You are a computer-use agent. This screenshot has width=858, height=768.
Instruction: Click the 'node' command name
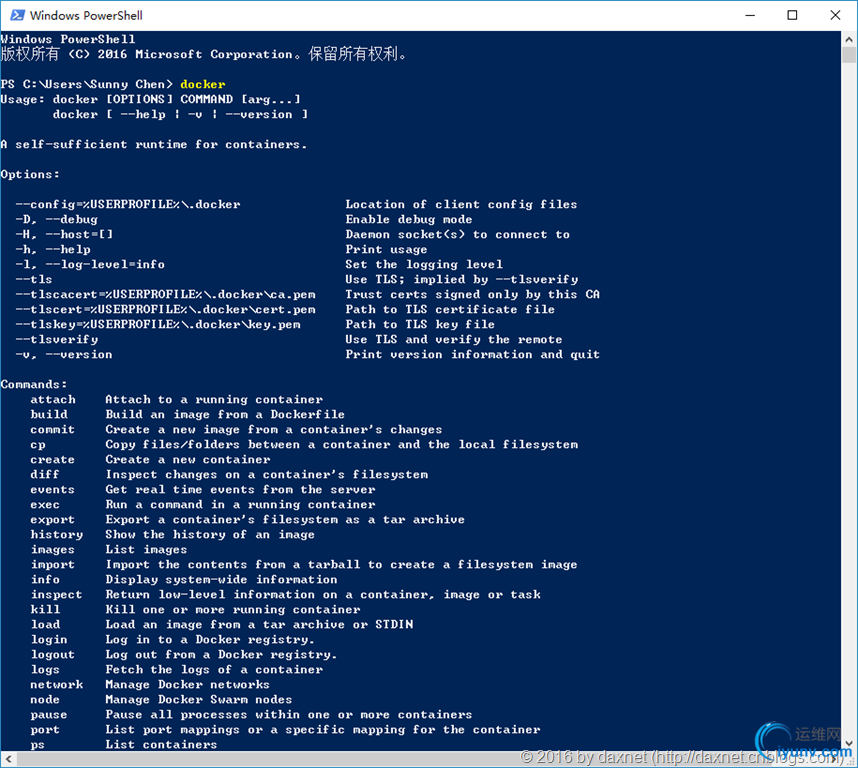point(45,700)
